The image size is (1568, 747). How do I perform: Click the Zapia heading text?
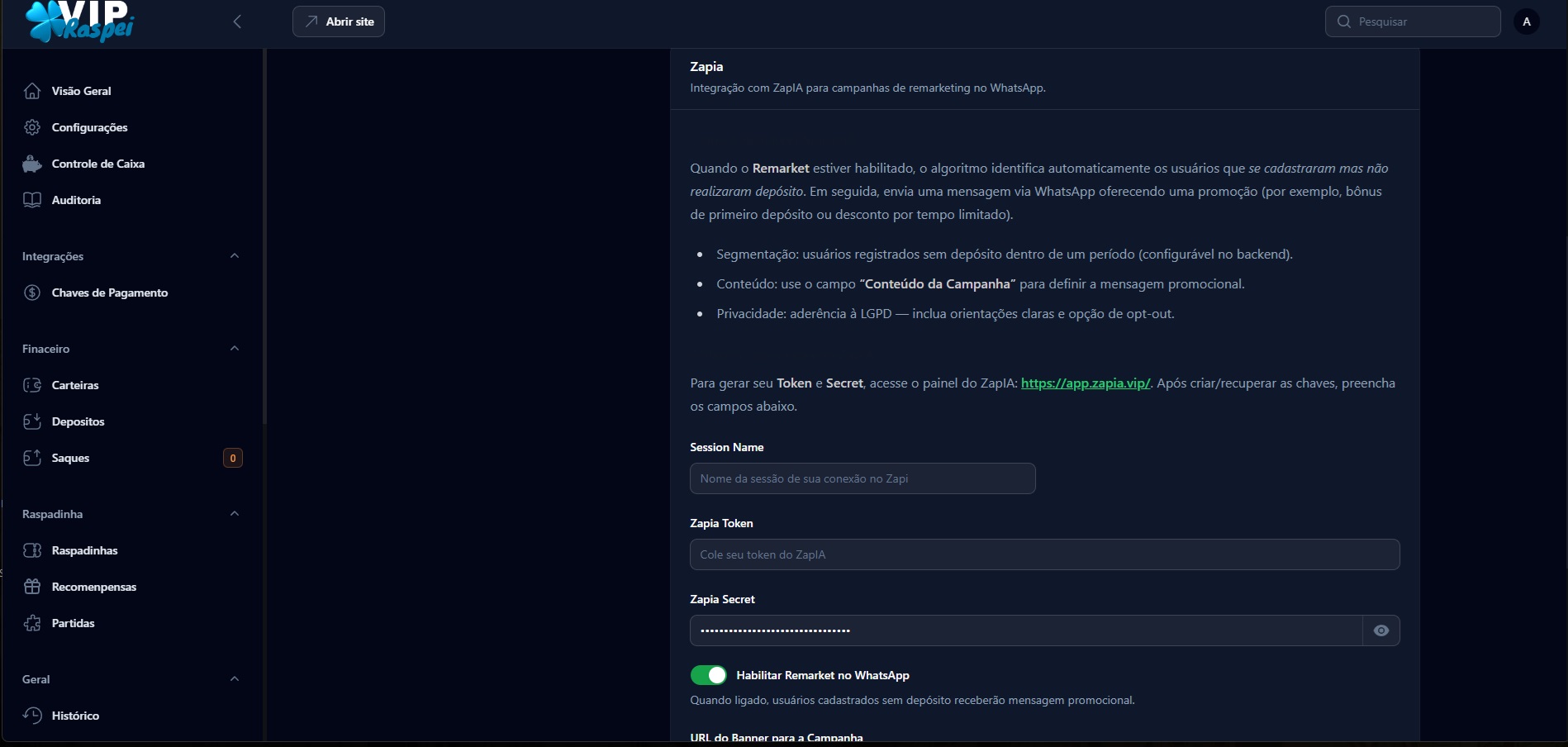[706, 66]
